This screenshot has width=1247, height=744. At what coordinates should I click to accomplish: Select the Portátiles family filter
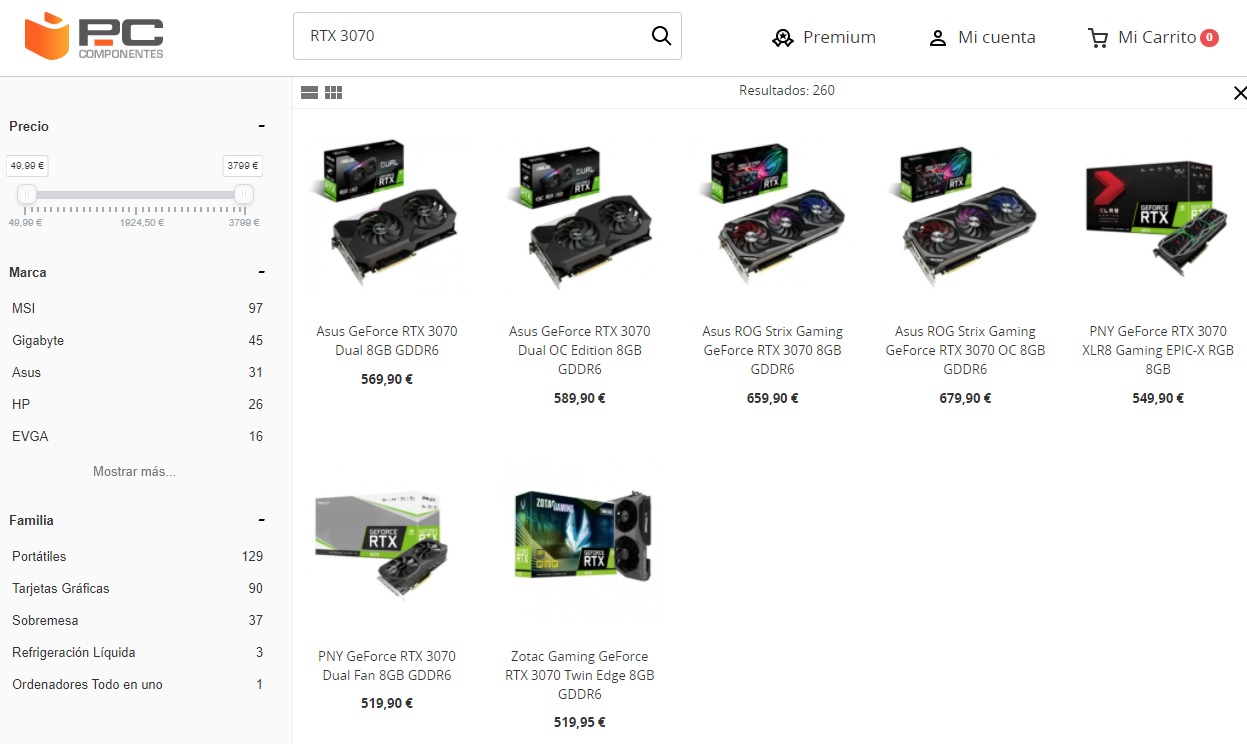pyautogui.click(x=137, y=556)
